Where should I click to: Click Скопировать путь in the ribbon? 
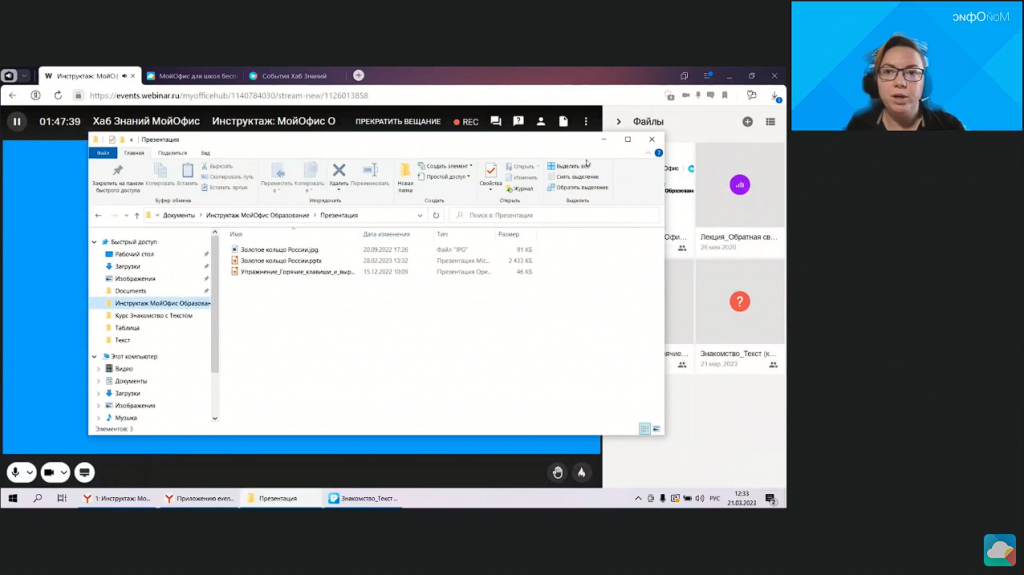(x=227, y=177)
